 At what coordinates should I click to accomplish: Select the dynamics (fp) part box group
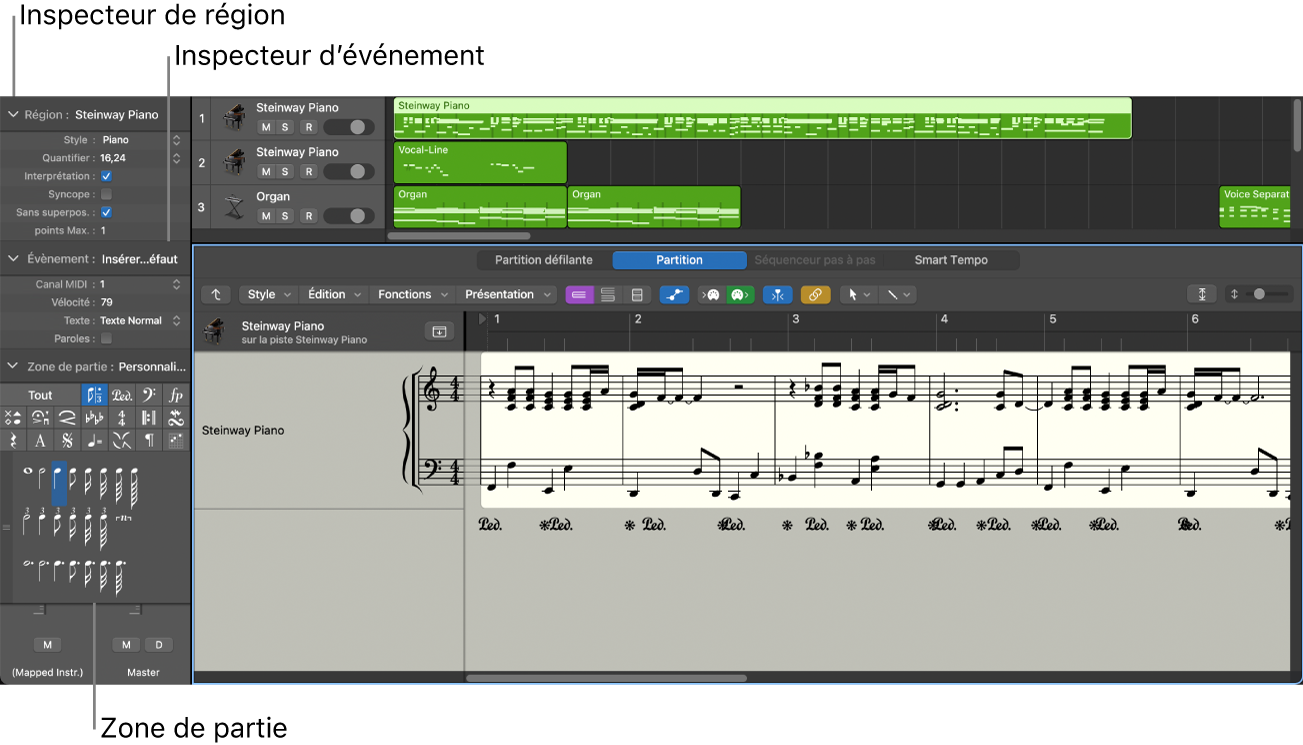tap(176, 395)
